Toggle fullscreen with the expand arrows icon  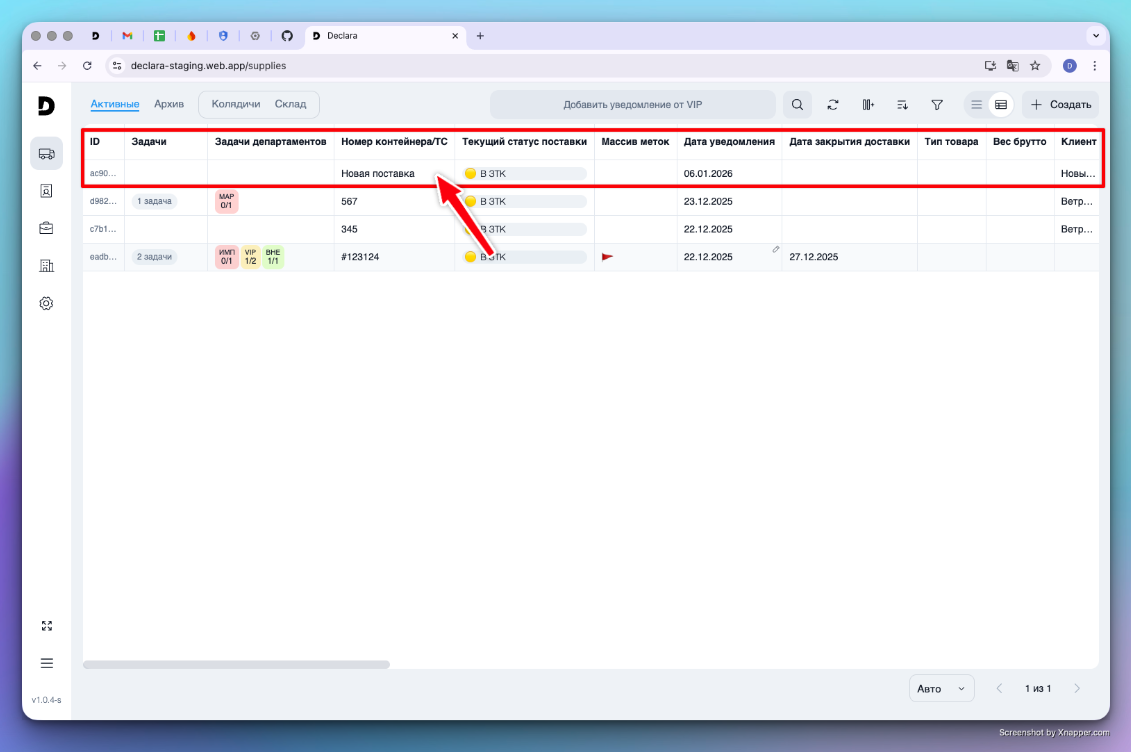click(47, 626)
